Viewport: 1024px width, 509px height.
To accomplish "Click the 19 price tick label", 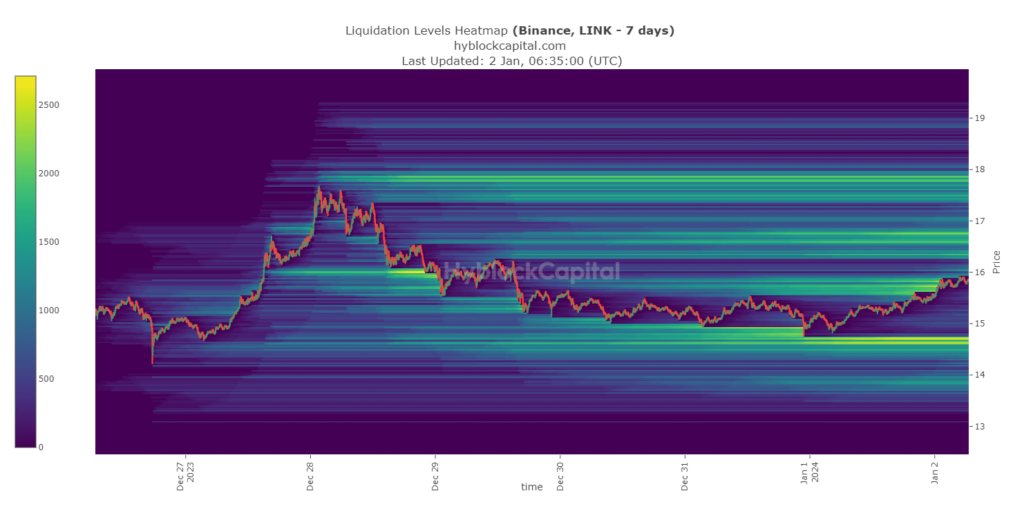I will tap(981, 118).
